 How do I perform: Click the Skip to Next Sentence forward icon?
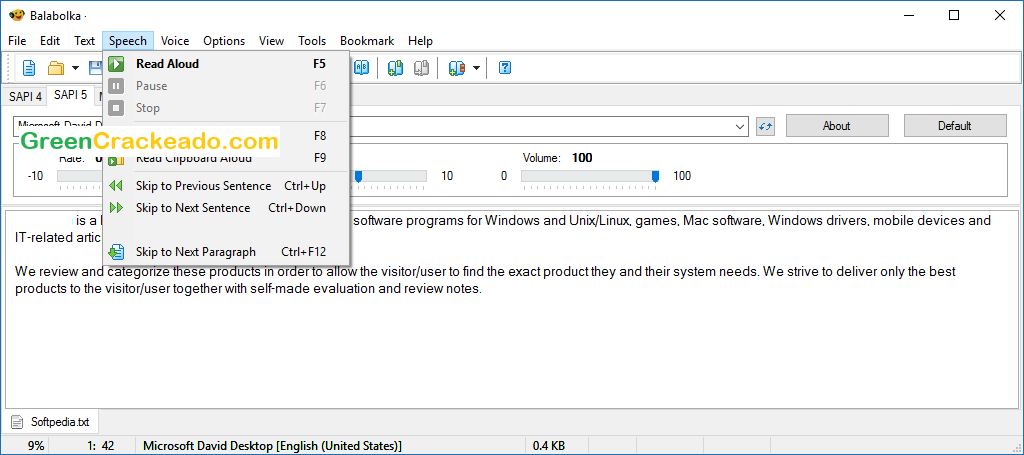pyautogui.click(x=116, y=208)
